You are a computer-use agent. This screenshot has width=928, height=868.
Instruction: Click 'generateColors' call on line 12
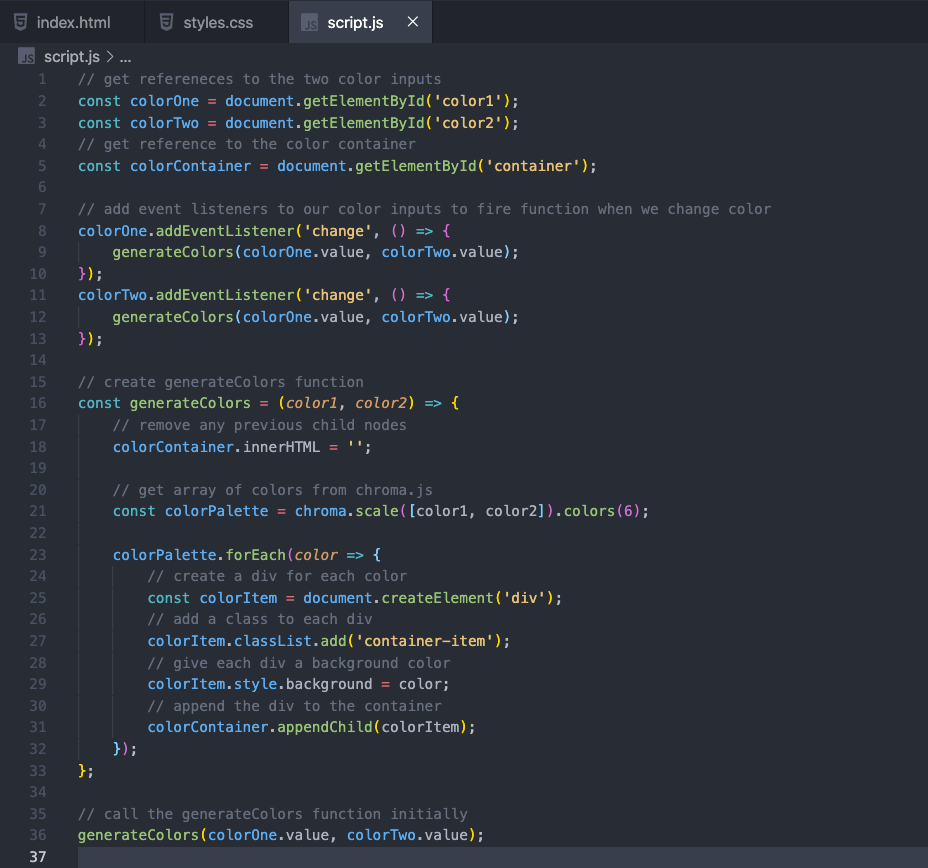(173, 317)
